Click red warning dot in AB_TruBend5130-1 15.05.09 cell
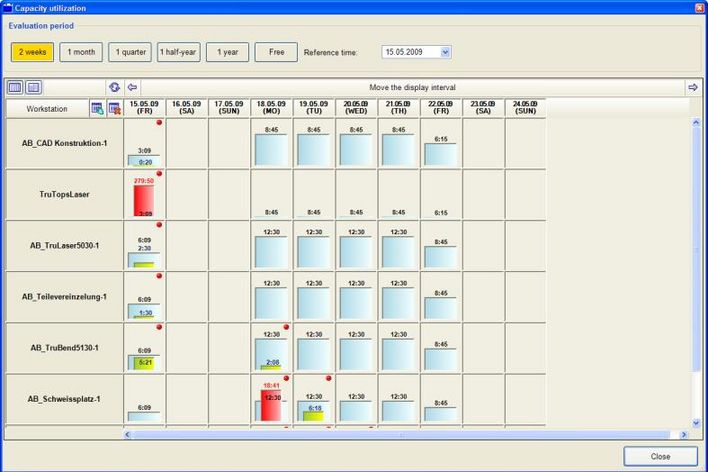708x472 pixels. (x=159, y=327)
